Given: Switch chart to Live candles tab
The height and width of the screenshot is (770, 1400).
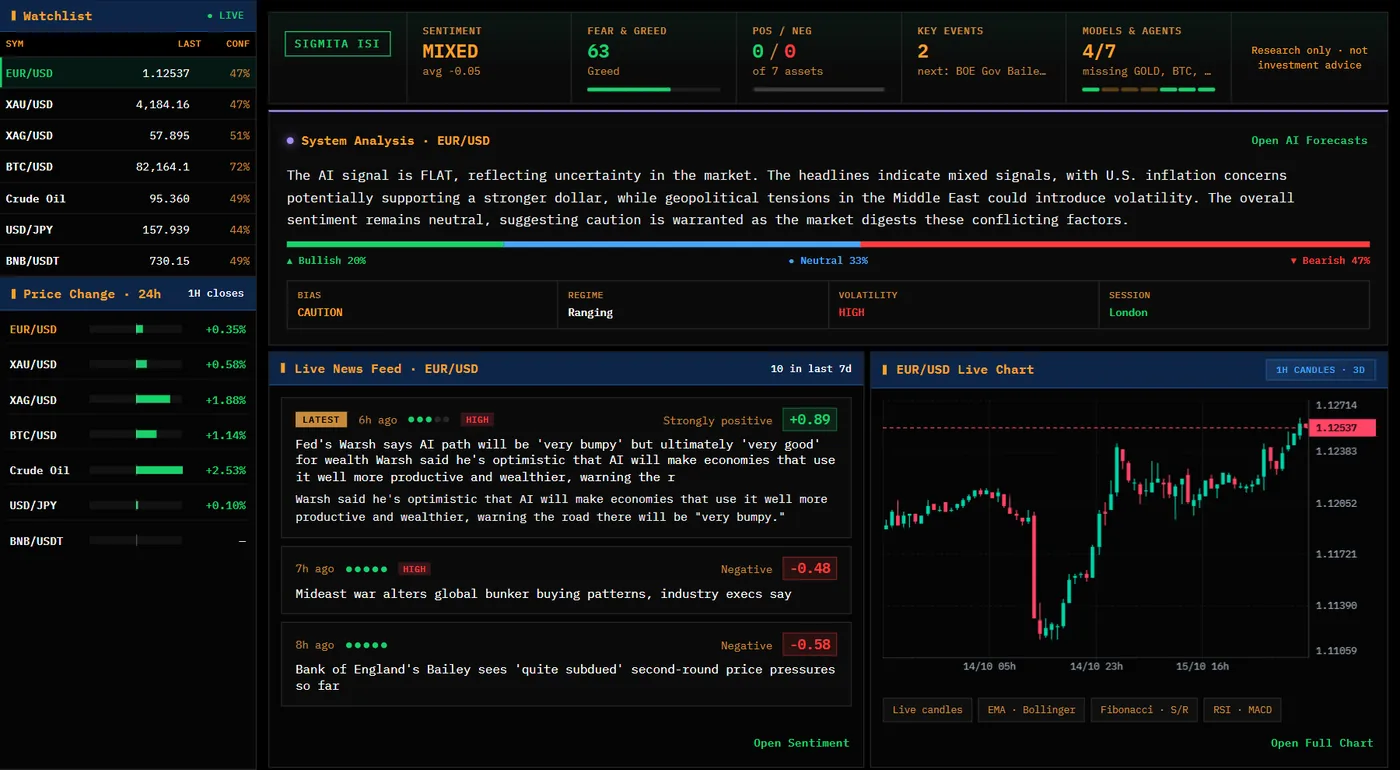Looking at the screenshot, I should click(x=927, y=710).
